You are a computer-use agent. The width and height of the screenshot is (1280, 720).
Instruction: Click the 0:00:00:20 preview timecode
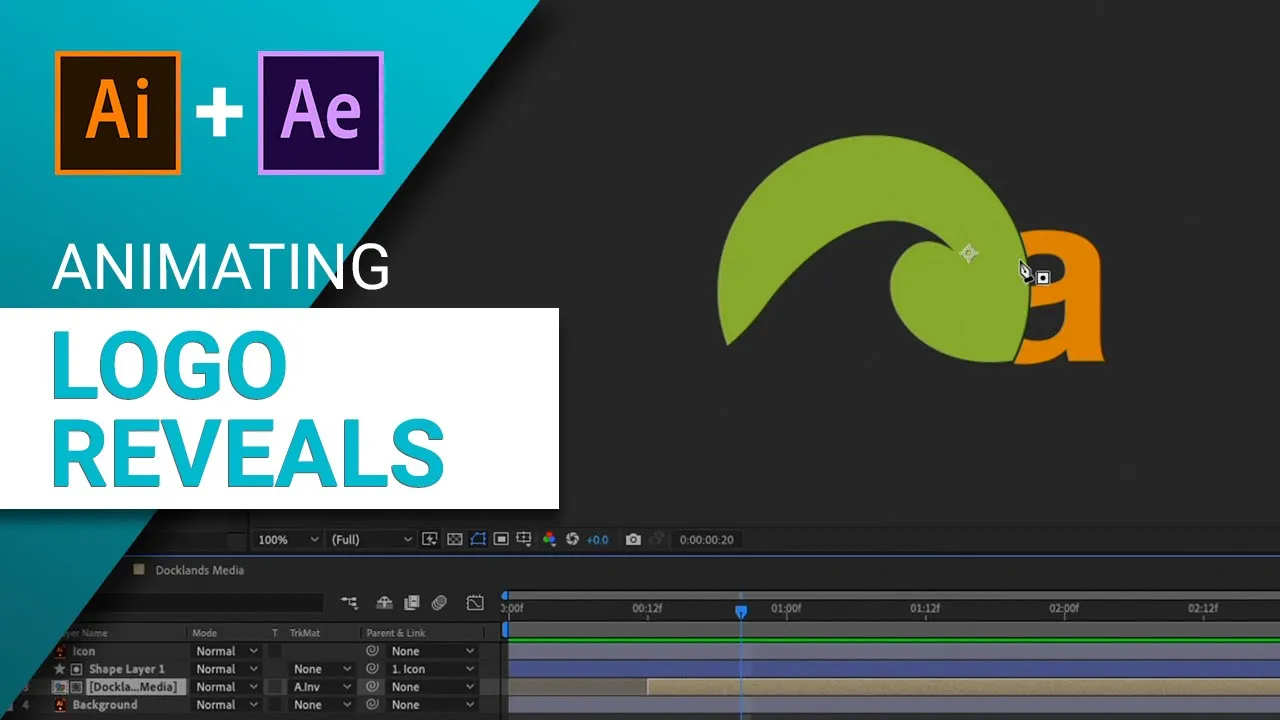point(706,540)
